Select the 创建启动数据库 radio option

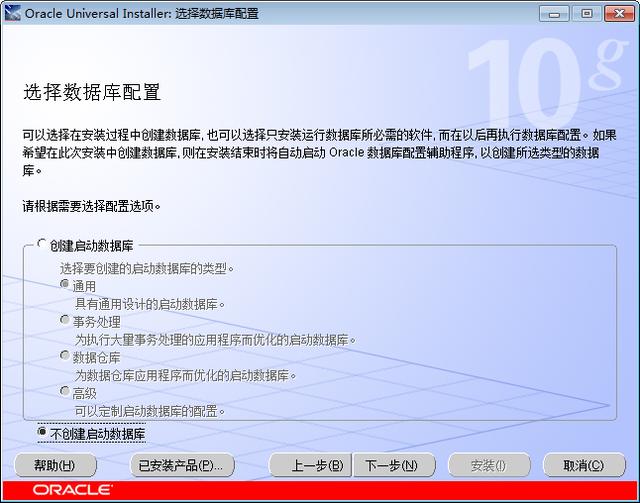coord(42,244)
